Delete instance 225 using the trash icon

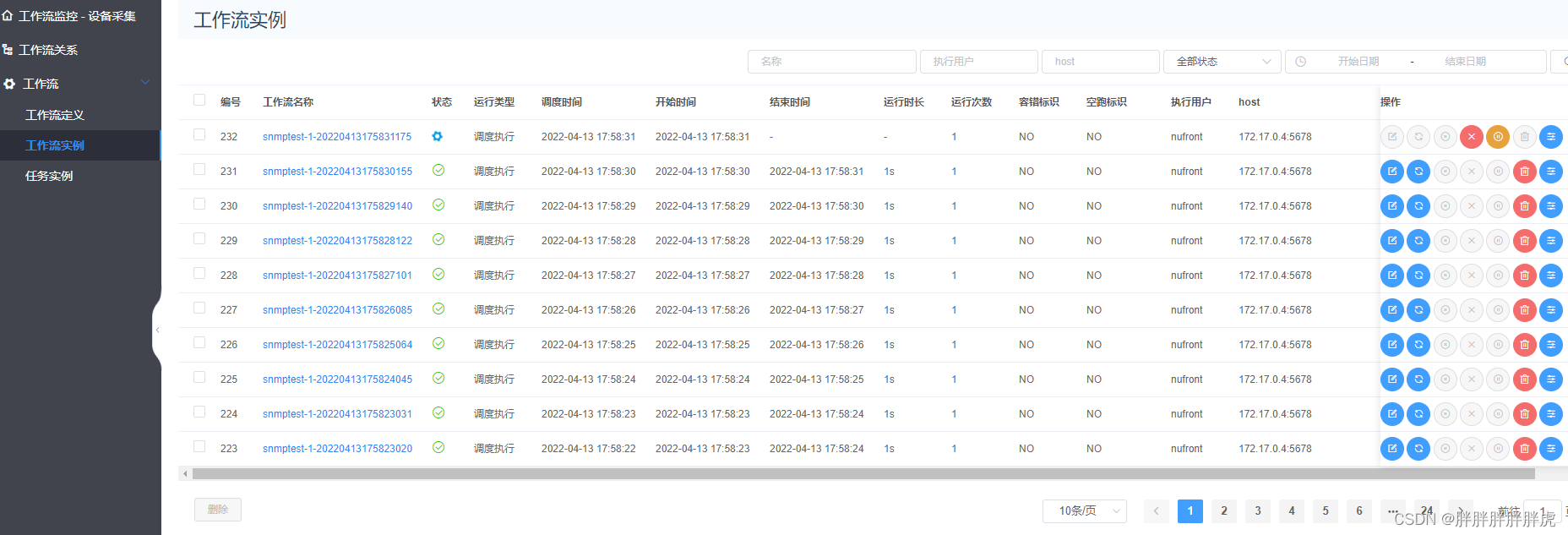pyautogui.click(x=1525, y=379)
